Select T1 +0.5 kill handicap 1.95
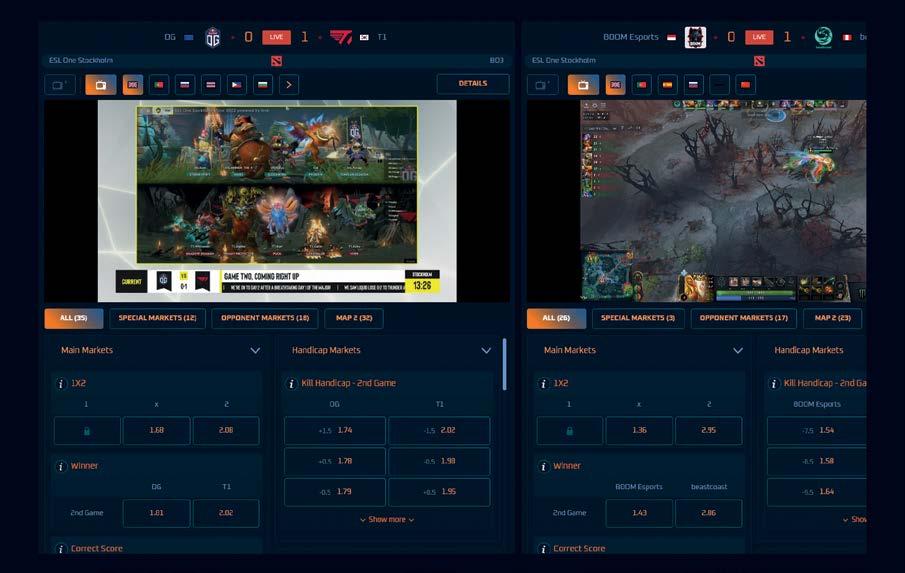This screenshot has width=905, height=573. coord(439,492)
